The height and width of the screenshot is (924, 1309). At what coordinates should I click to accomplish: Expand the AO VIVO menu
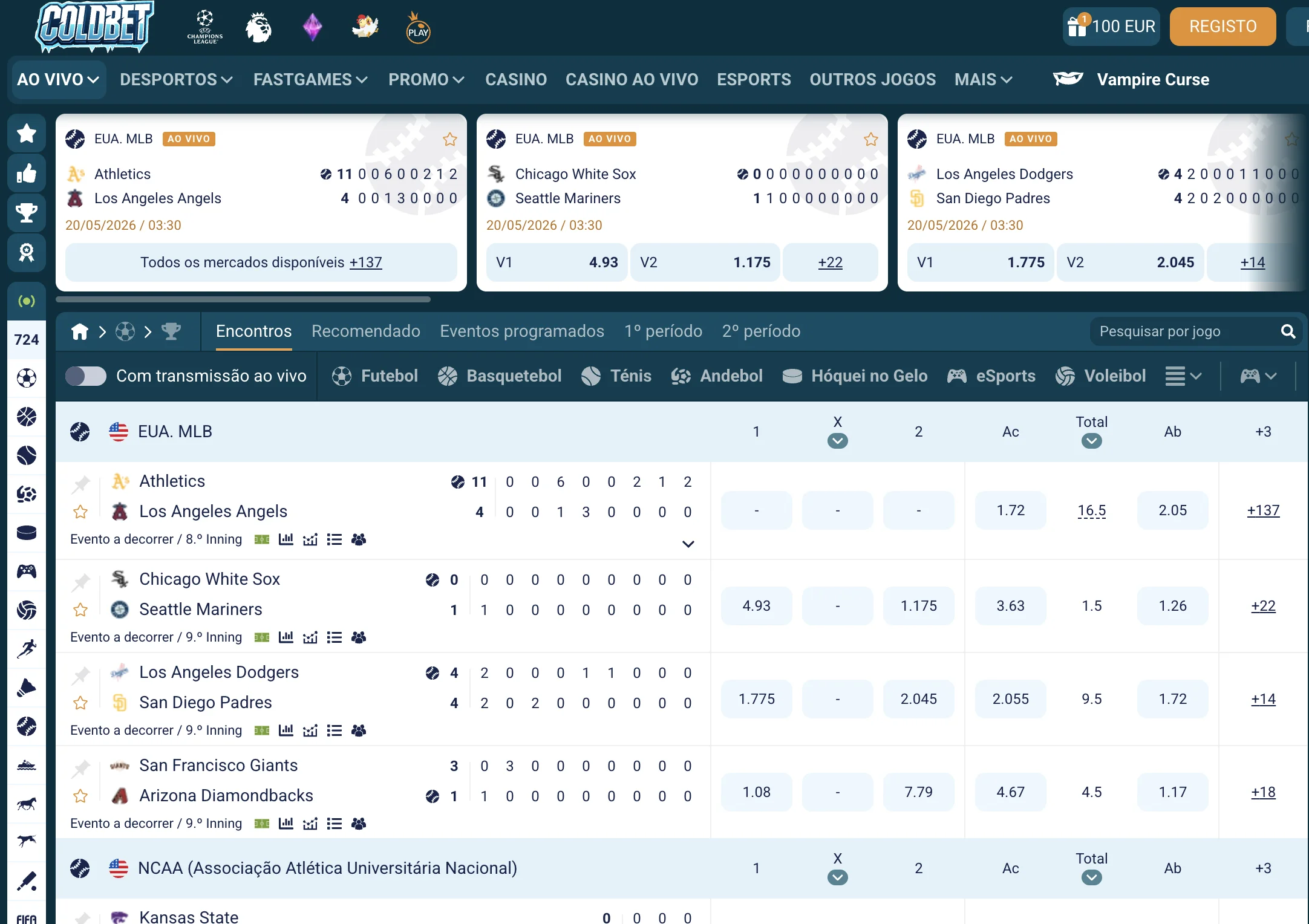(x=58, y=79)
